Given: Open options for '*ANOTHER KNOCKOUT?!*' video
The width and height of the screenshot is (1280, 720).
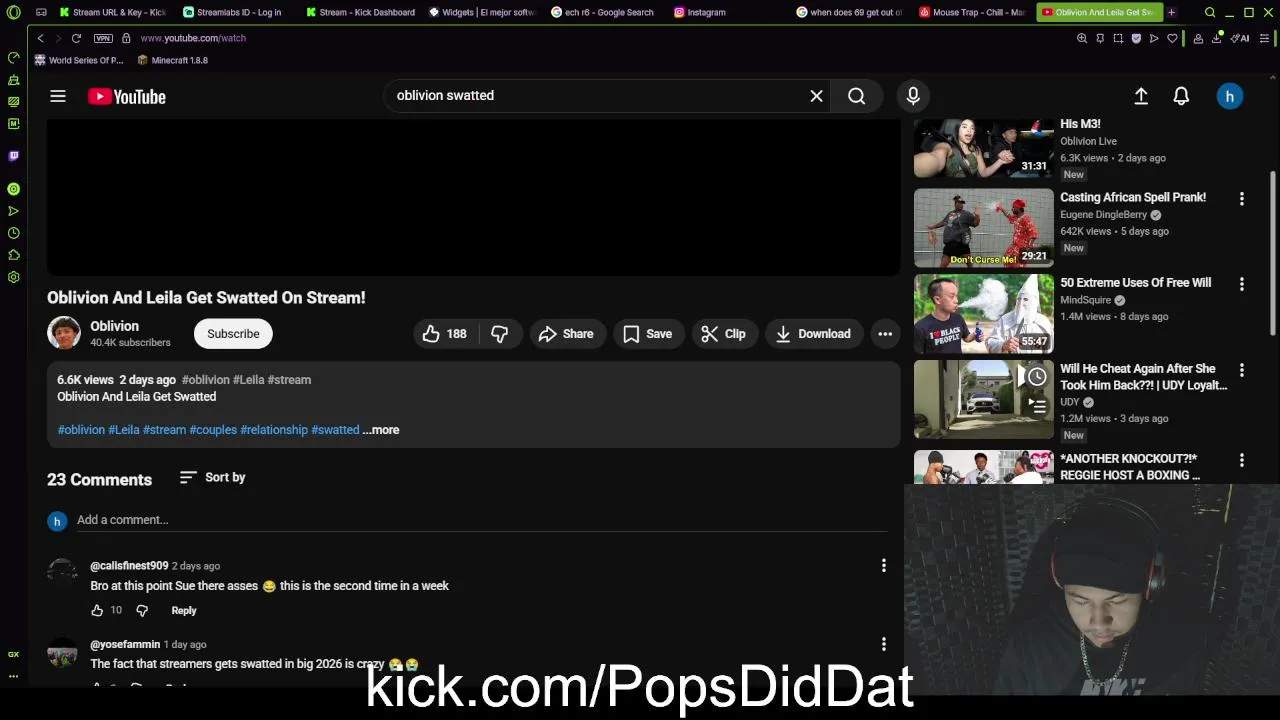Looking at the screenshot, I should pos(1242,460).
